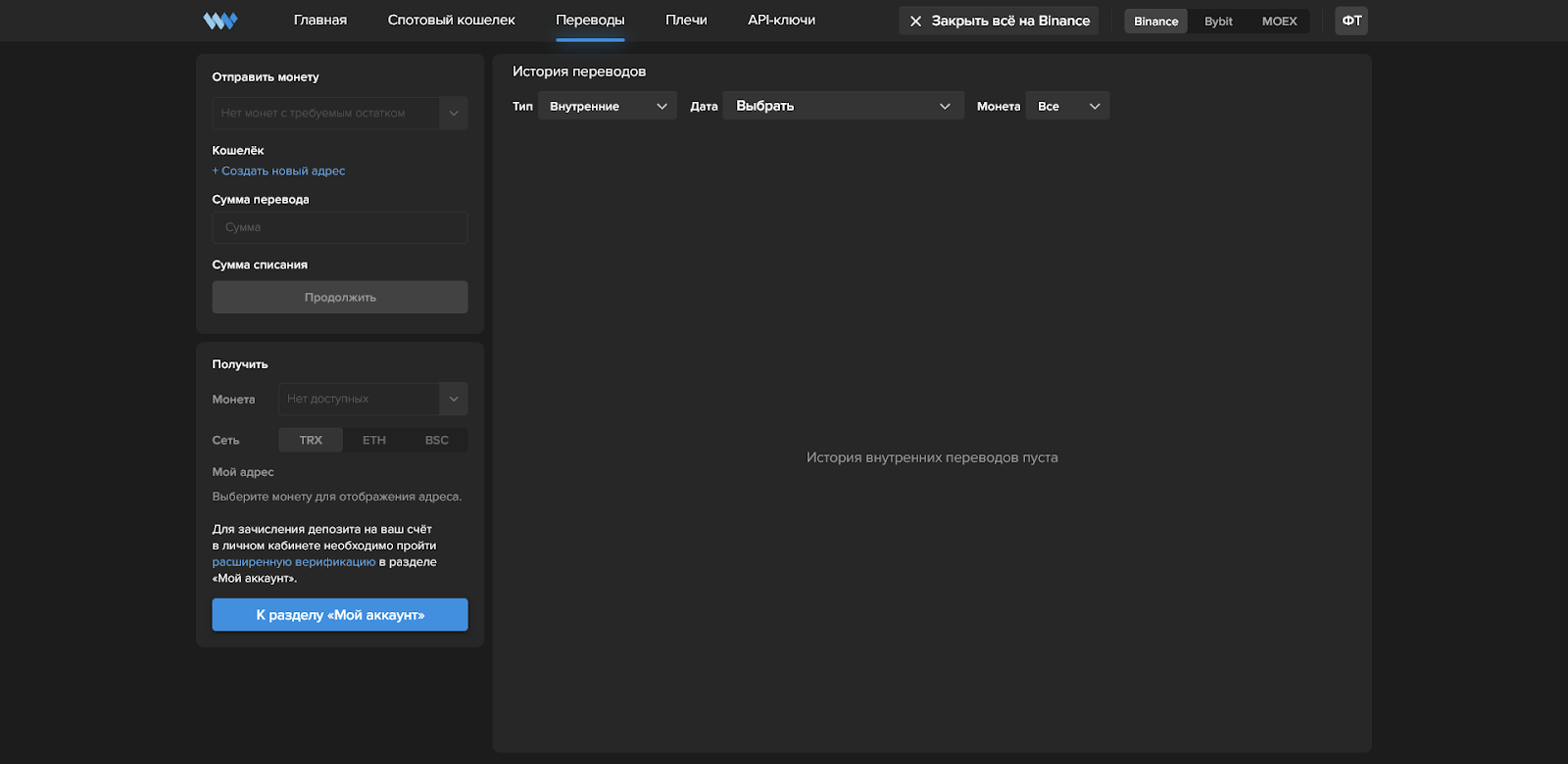
Task: Select the ETH network
Action: [x=374, y=440]
